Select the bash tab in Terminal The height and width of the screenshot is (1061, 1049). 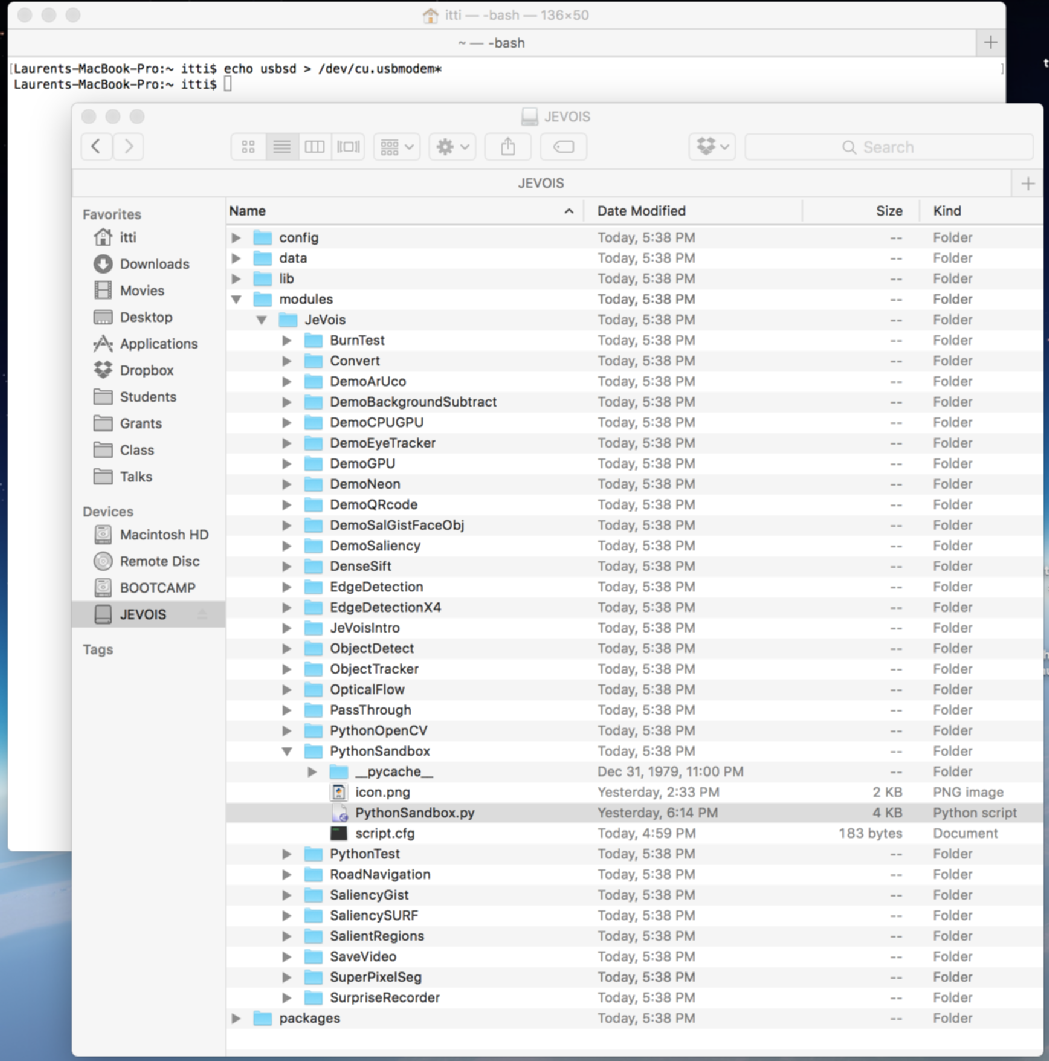(491, 43)
